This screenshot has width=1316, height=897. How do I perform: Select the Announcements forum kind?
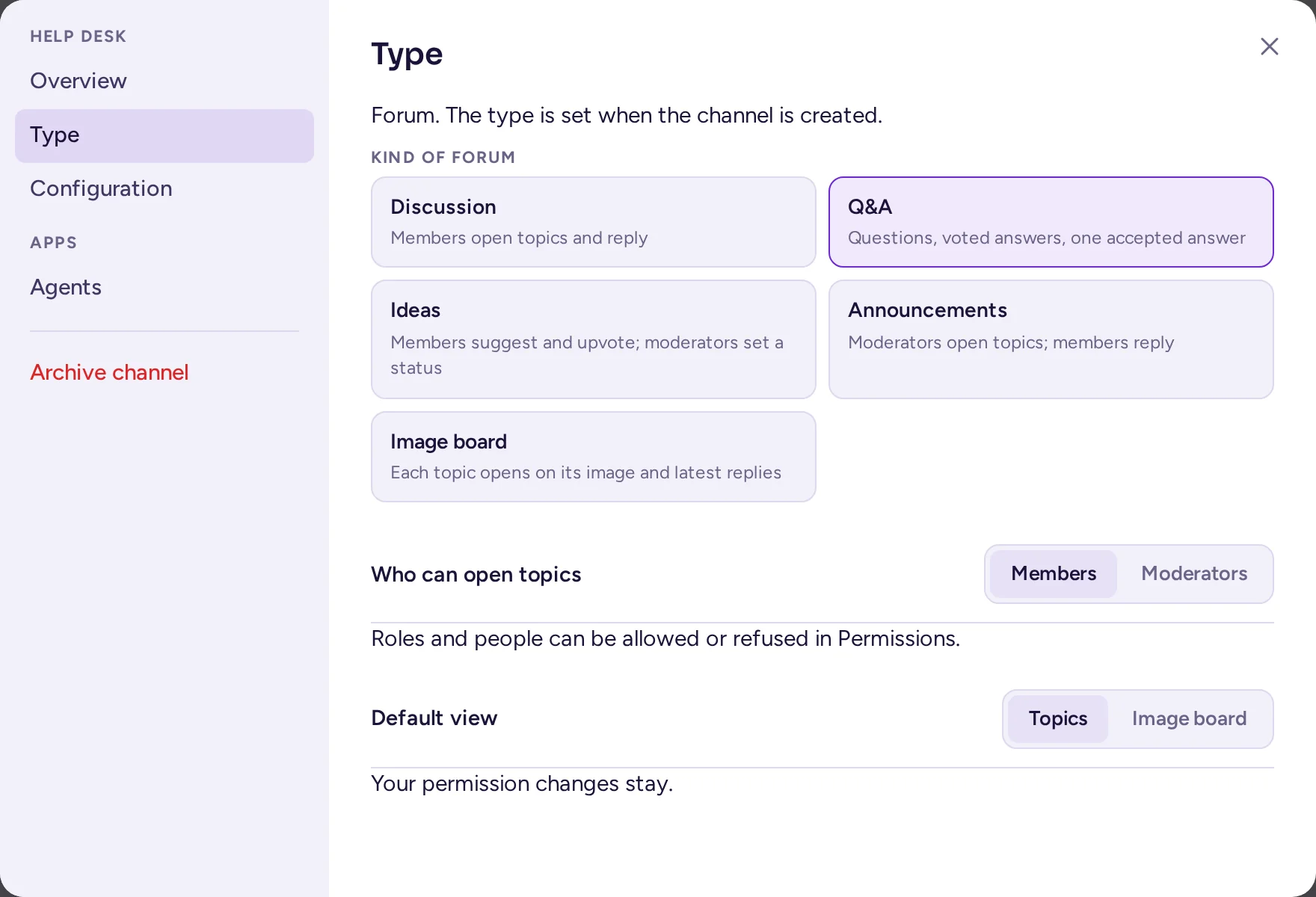[1051, 339]
